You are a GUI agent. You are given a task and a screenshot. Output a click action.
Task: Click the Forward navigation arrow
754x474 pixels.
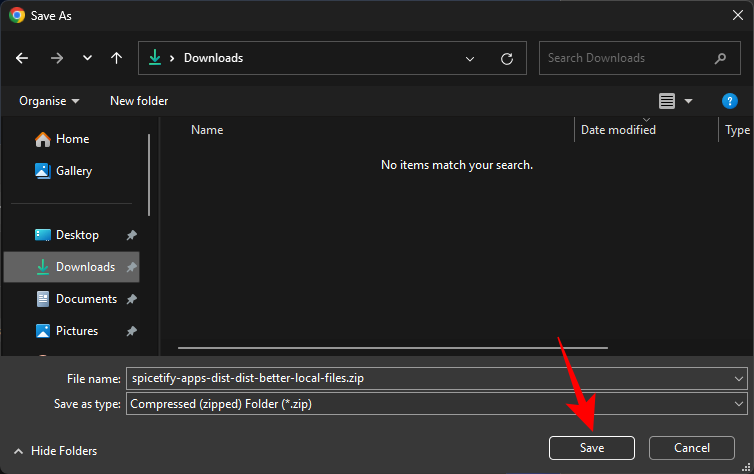pyautogui.click(x=56, y=58)
